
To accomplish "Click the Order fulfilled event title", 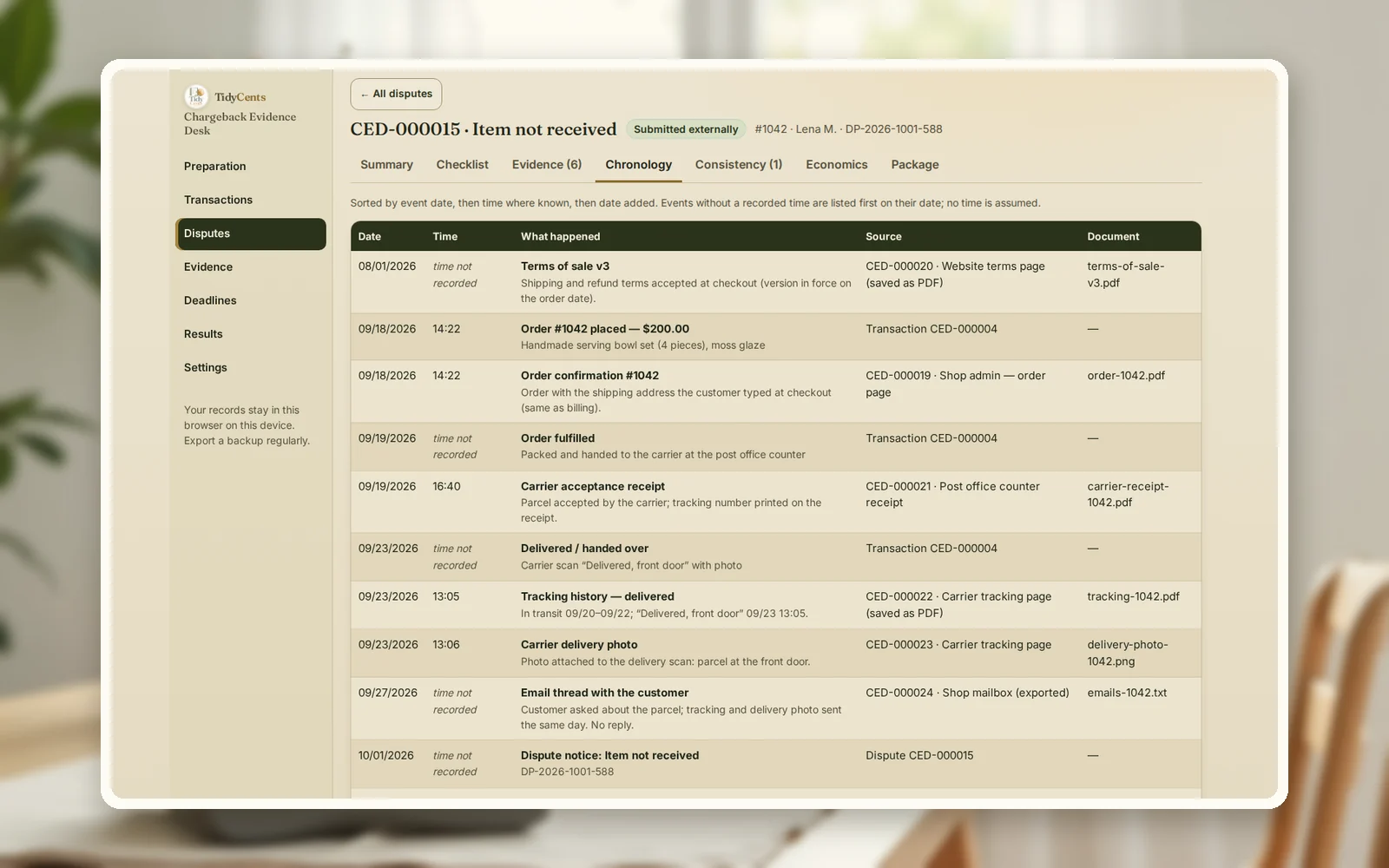I will 557,438.
